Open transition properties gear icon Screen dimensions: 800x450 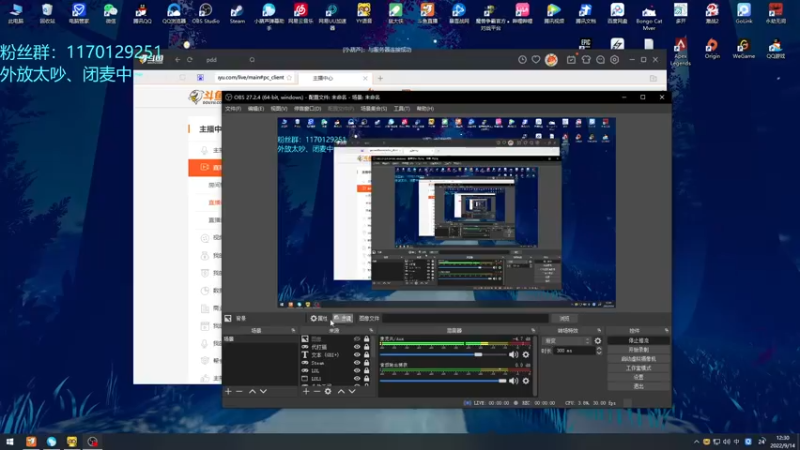tap(598, 341)
